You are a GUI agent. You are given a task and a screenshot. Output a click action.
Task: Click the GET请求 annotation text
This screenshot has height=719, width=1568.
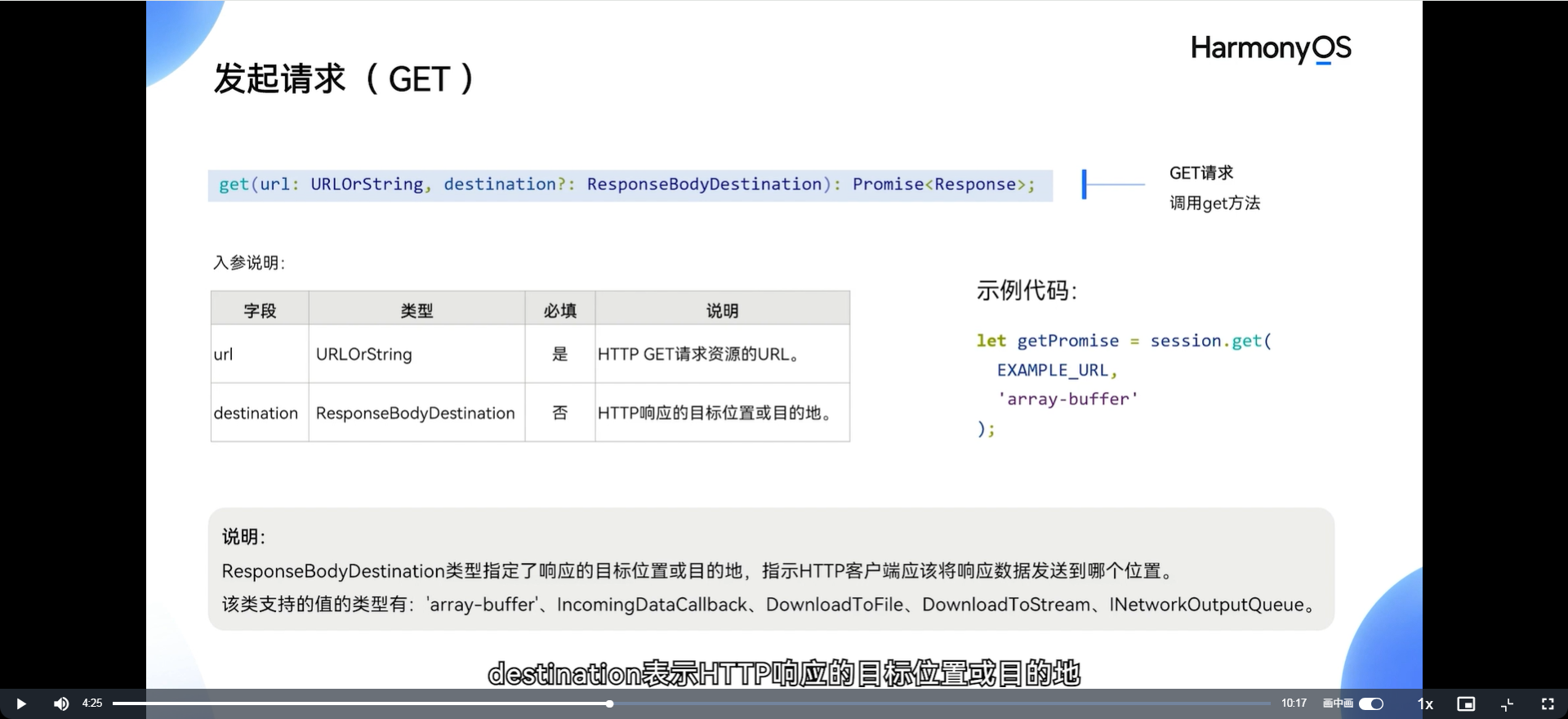1201,172
